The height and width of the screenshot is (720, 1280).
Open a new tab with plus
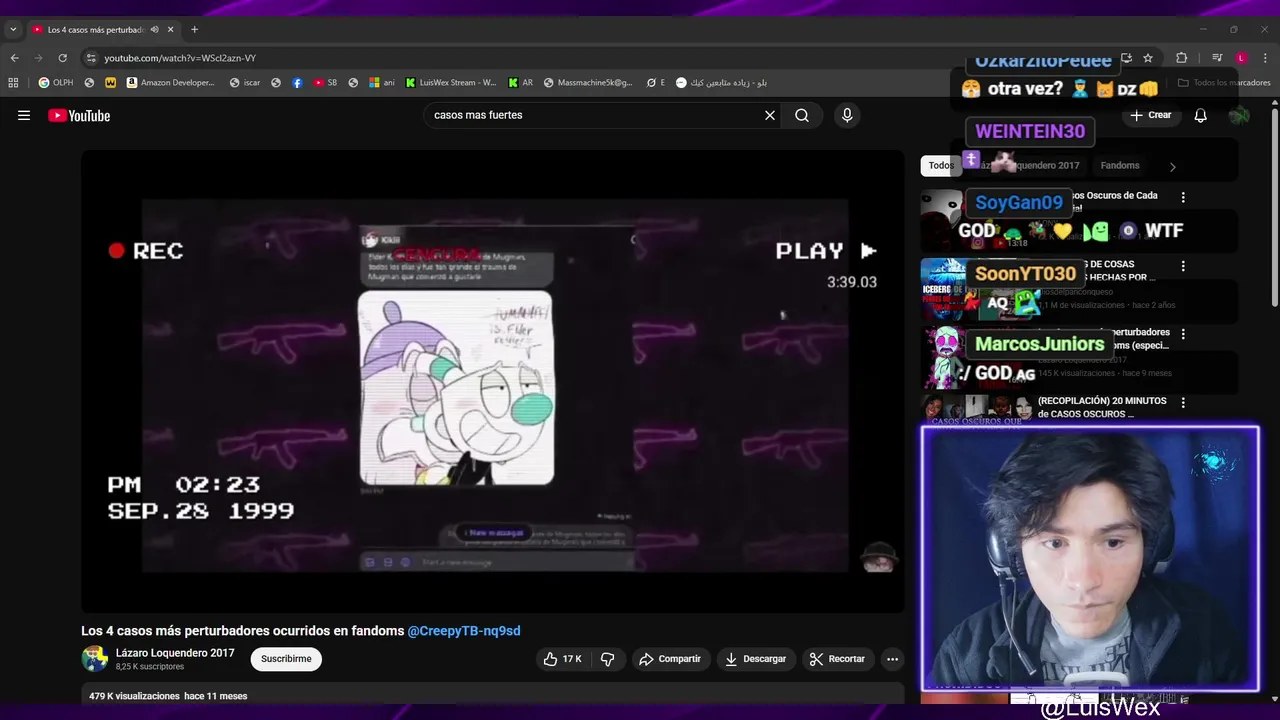[x=195, y=30]
